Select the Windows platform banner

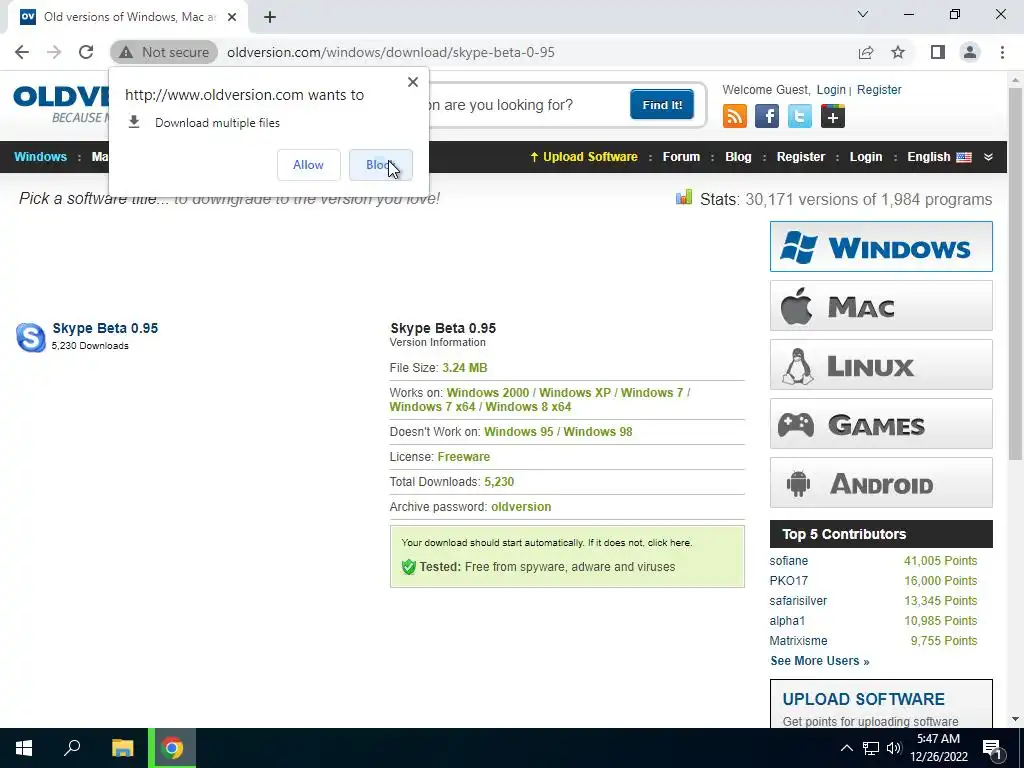click(x=881, y=246)
